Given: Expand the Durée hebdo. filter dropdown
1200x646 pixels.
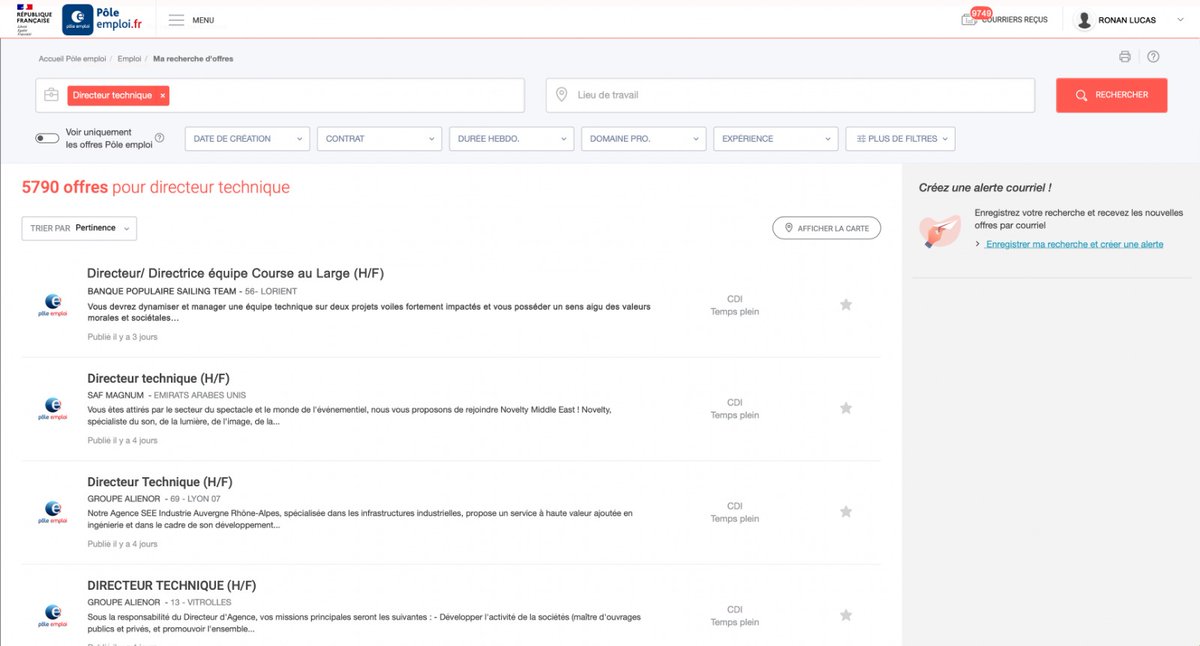Looking at the screenshot, I should 511,139.
